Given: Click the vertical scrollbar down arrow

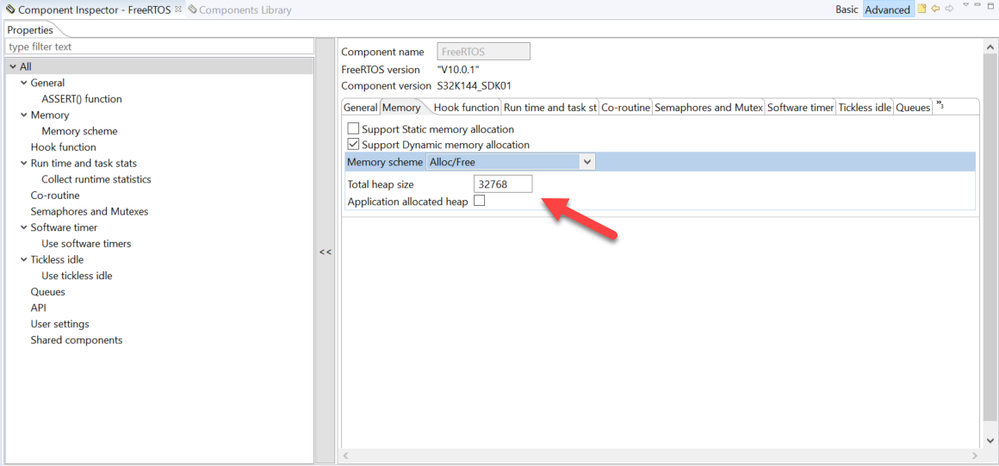Looking at the screenshot, I should point(991,441).
